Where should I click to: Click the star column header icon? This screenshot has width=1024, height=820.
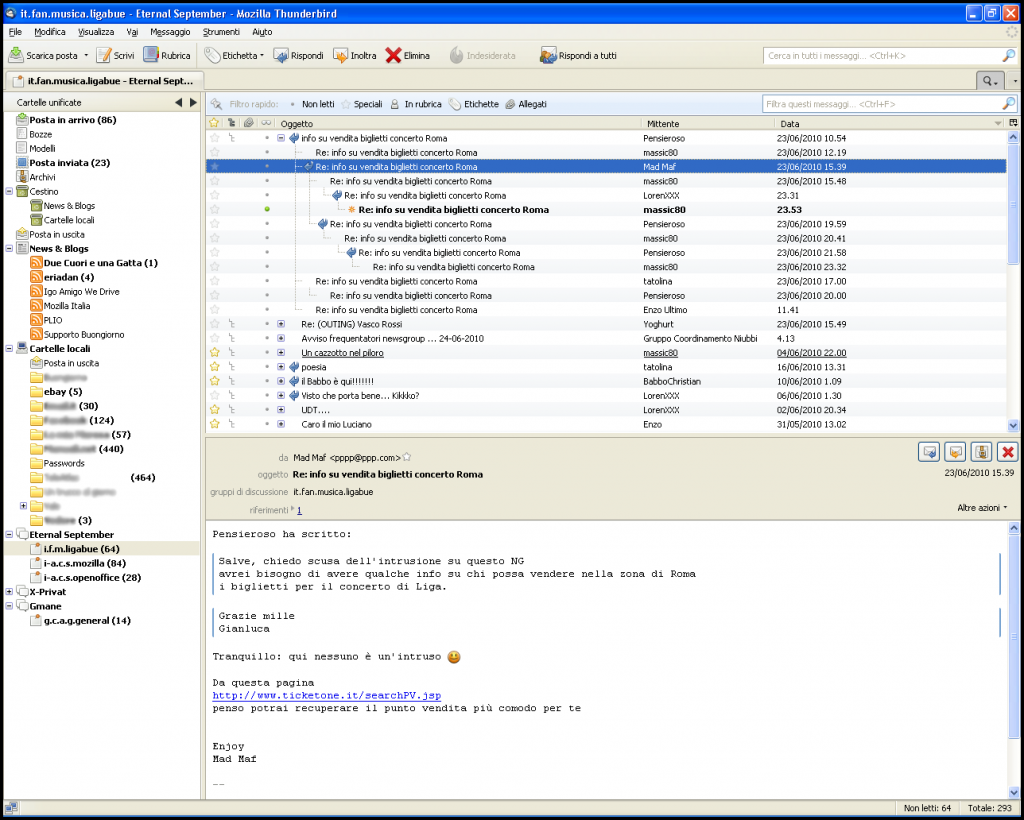pos(214,123)
